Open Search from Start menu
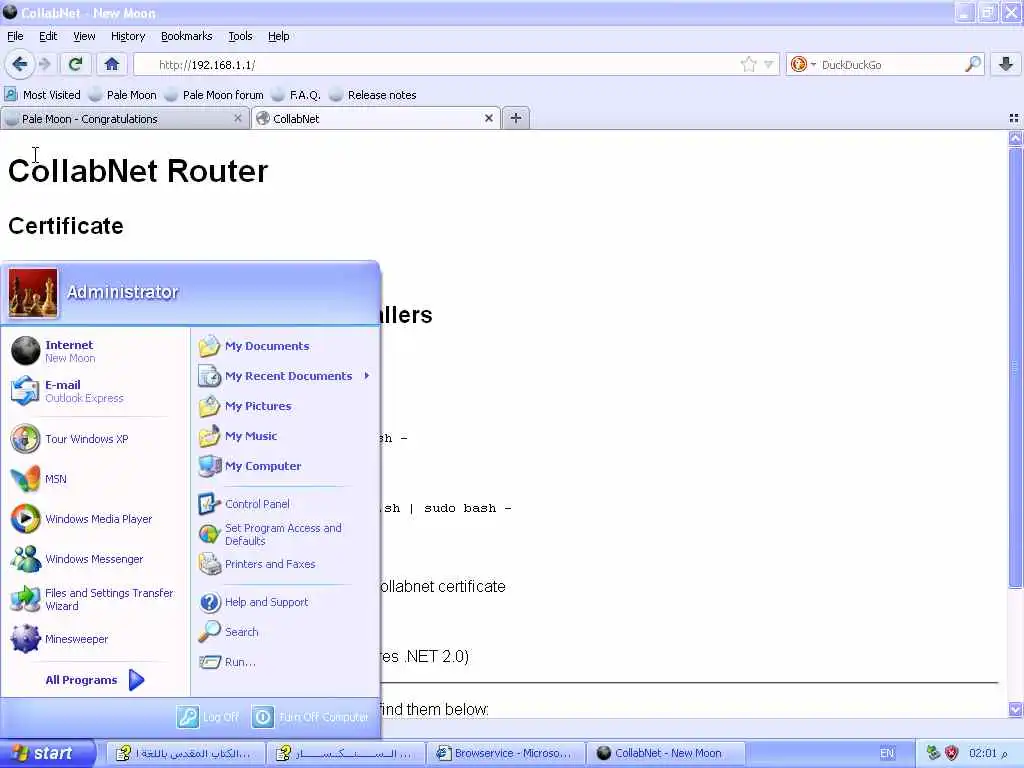The height and width of the screenshot is (768, 1024). (285, 632)
